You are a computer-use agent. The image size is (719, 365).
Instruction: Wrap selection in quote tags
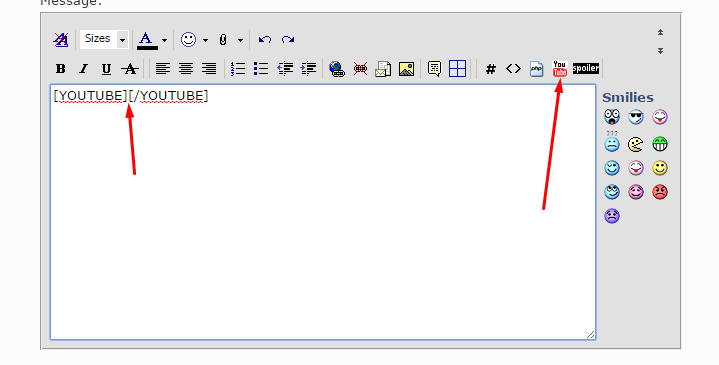pos(434,69)
